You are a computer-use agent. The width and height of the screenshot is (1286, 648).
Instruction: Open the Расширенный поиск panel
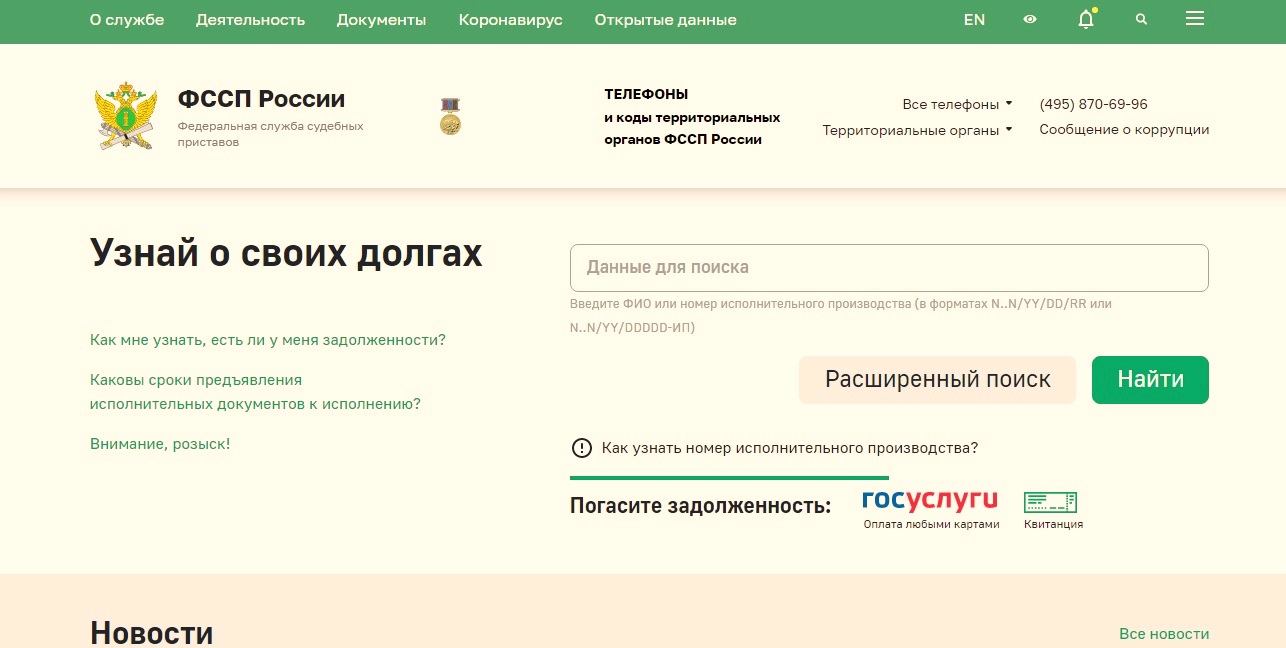pos(936,379)
